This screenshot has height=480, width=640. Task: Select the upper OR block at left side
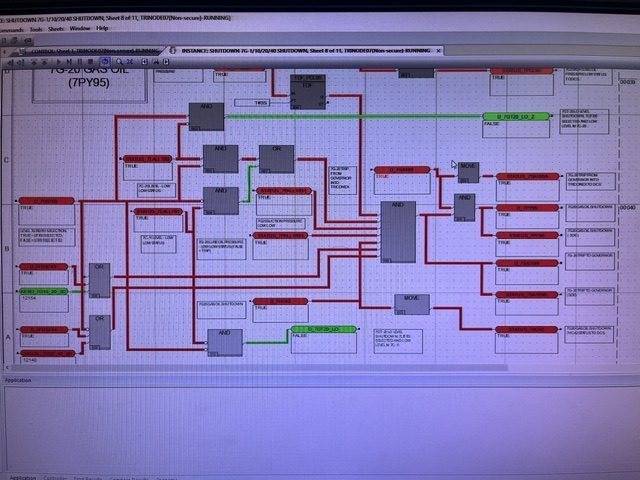point(100,280)
